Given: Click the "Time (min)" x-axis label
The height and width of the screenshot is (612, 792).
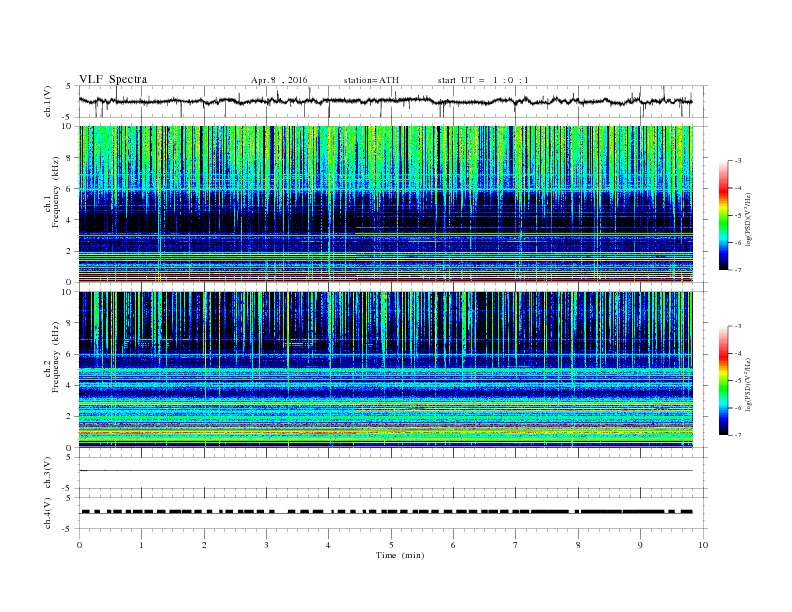Looking at the screenshot, I should click(x=400, y=555).
